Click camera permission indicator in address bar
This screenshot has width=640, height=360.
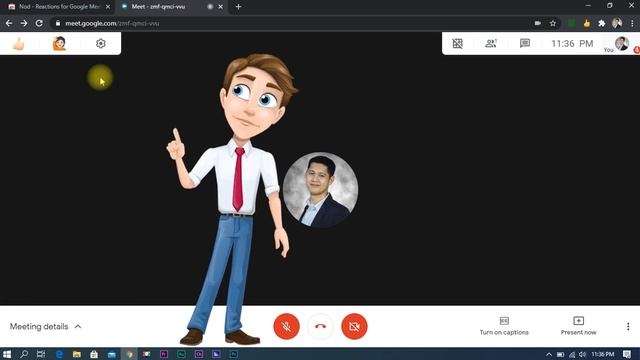click(538, 23)
